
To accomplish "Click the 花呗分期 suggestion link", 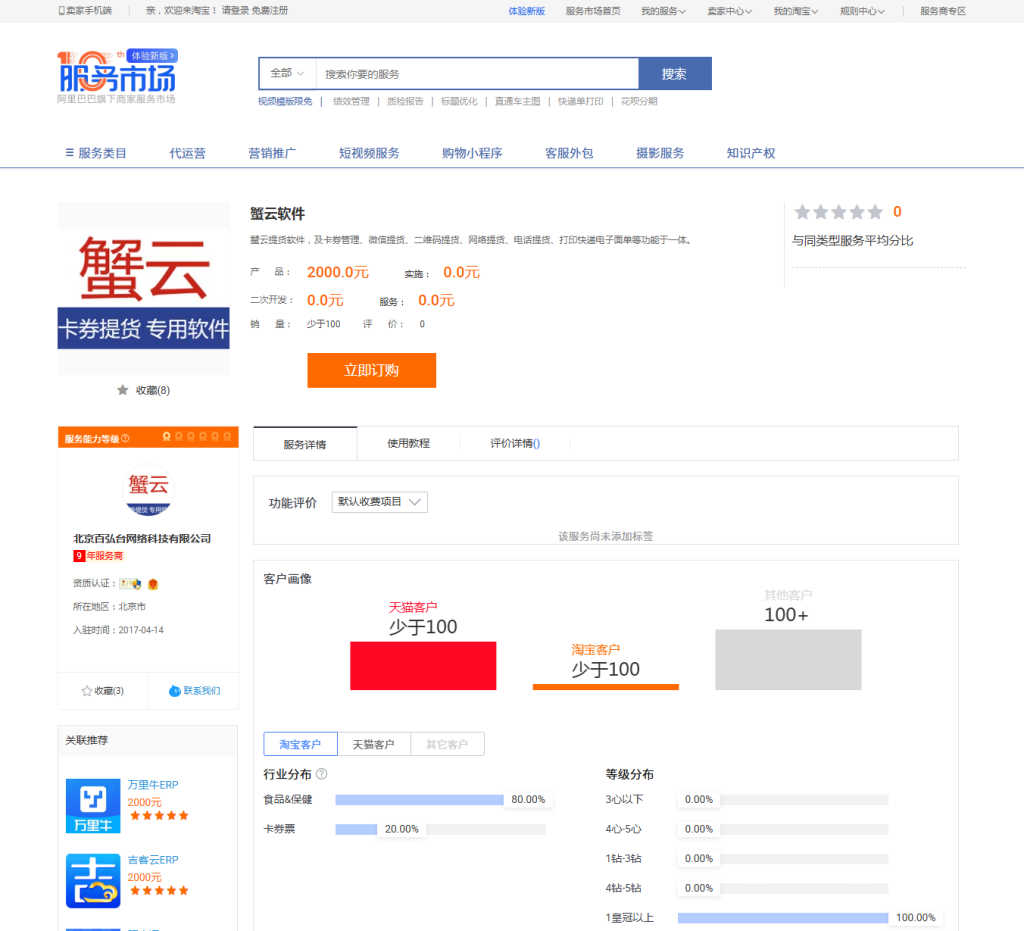I will [639, 101].
